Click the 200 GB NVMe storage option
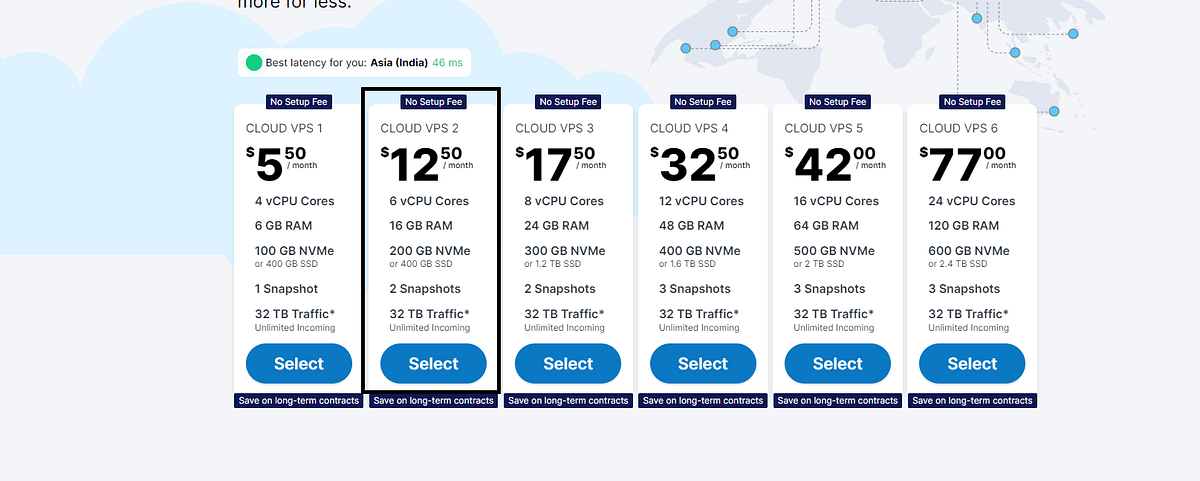Screen dimensions: 1200x481 (x=430, y=250)
